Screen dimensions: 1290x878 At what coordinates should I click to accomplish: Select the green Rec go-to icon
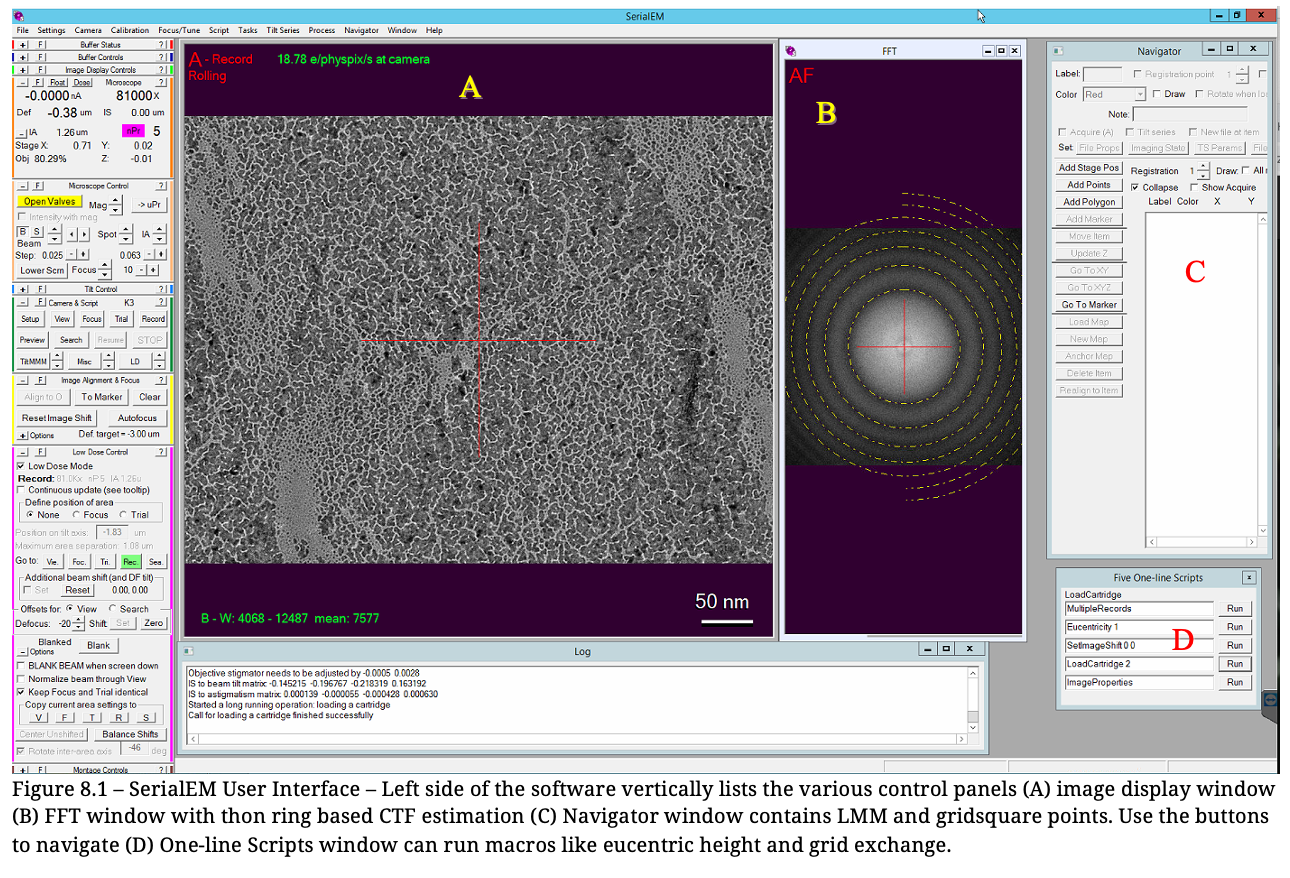130,561
